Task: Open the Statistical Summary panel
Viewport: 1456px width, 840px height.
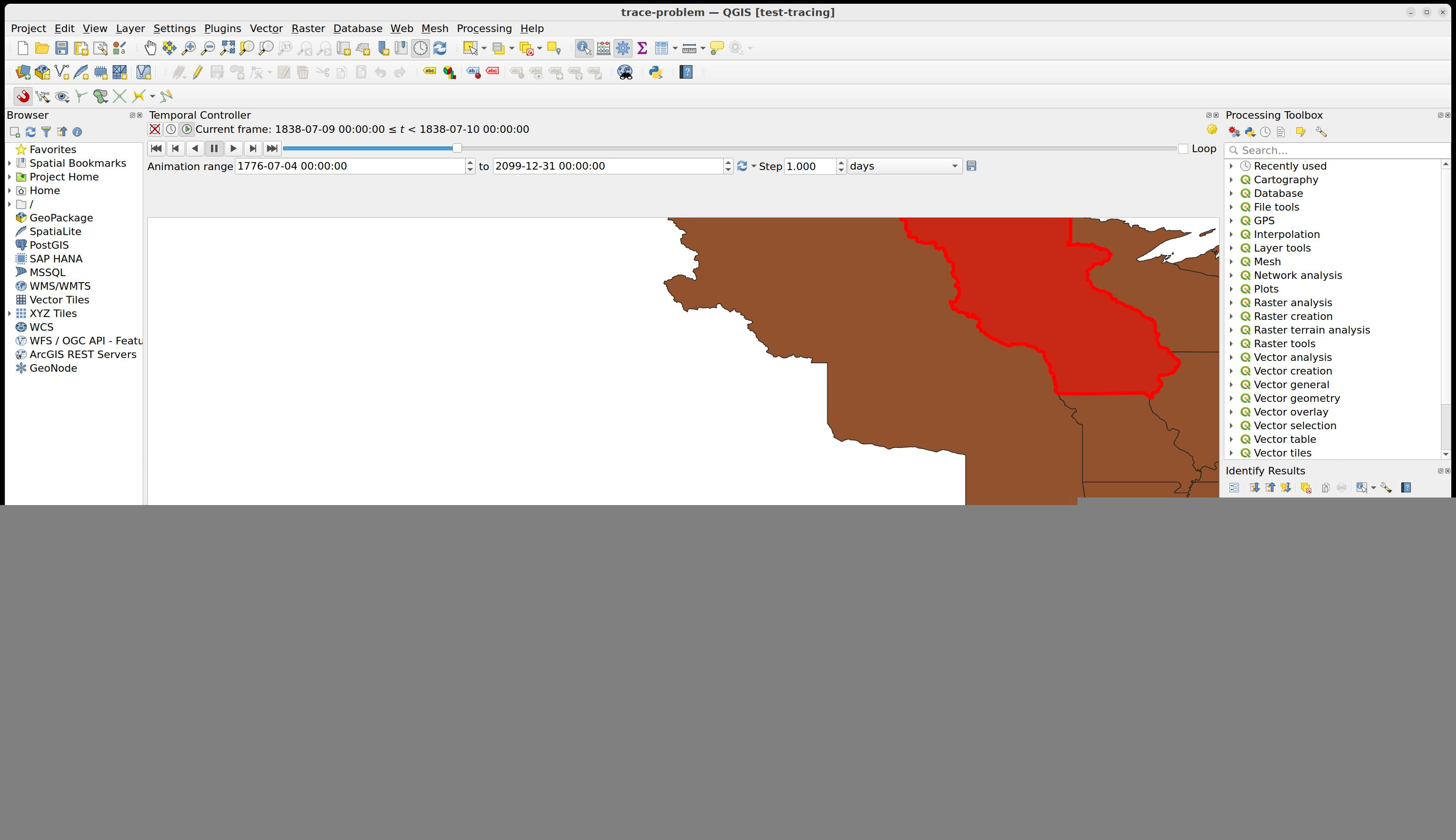Action: [642, 49]
